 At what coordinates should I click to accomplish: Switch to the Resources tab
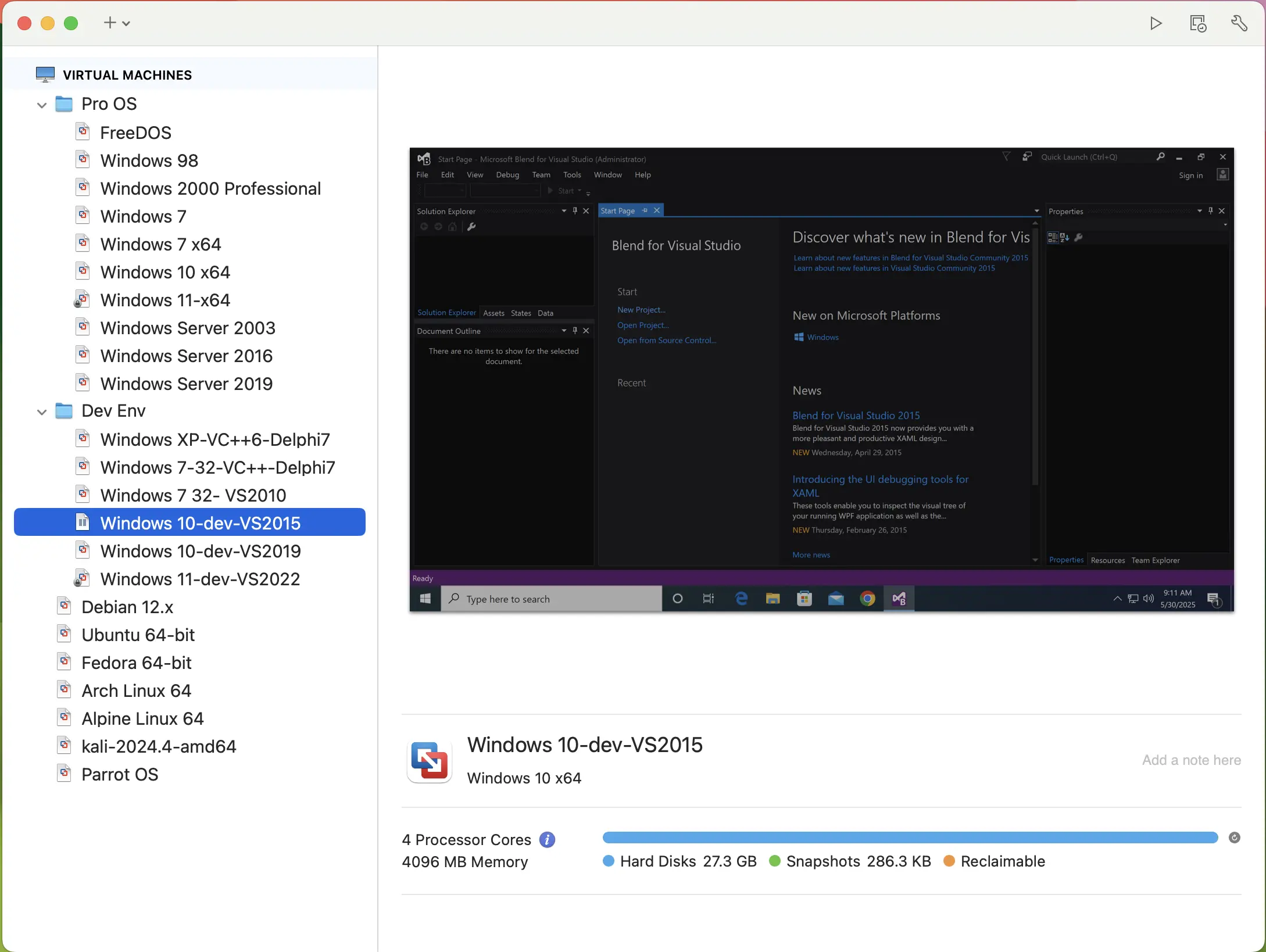point(1108,560)
